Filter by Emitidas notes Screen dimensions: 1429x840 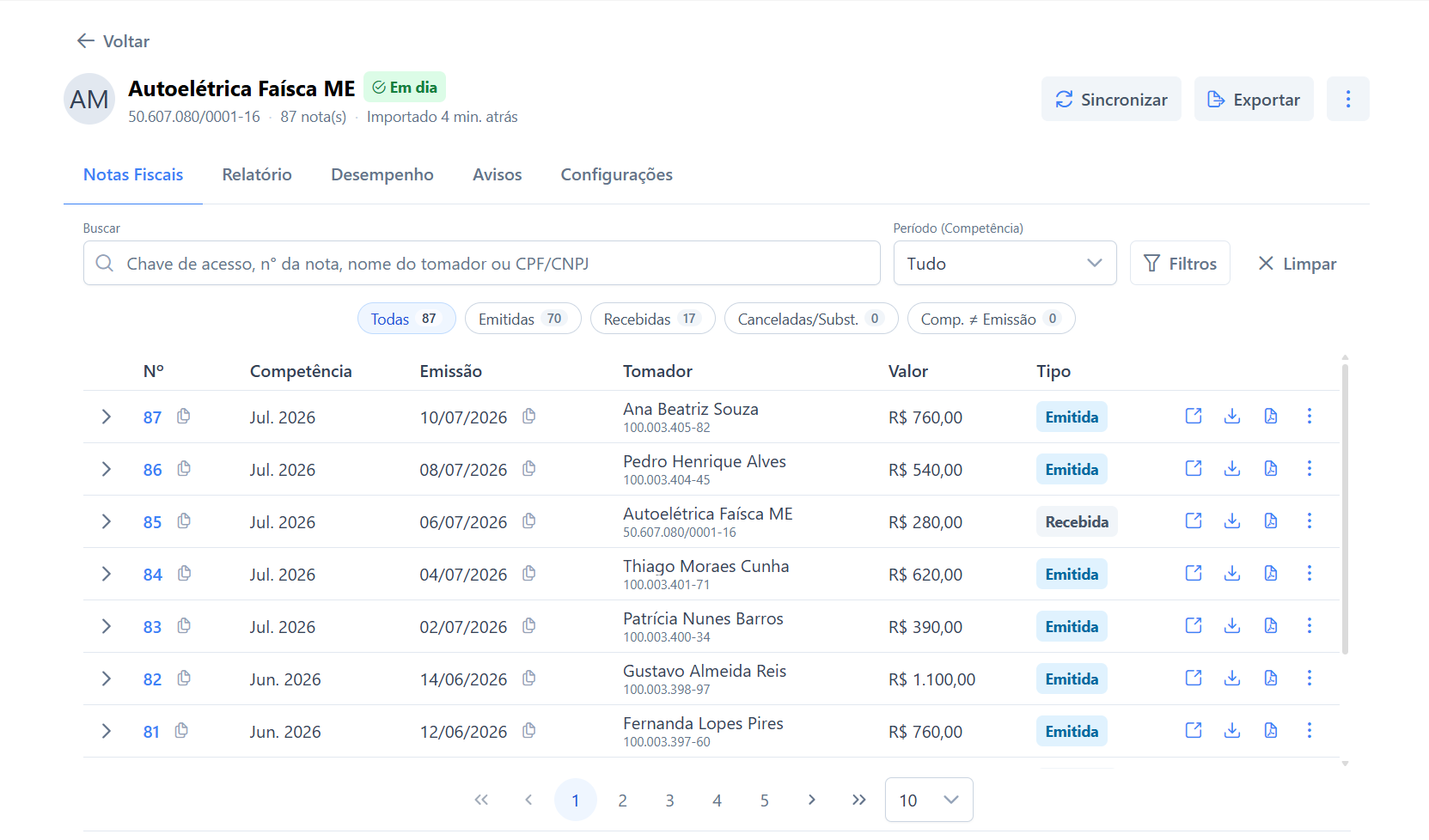[522, 319]
